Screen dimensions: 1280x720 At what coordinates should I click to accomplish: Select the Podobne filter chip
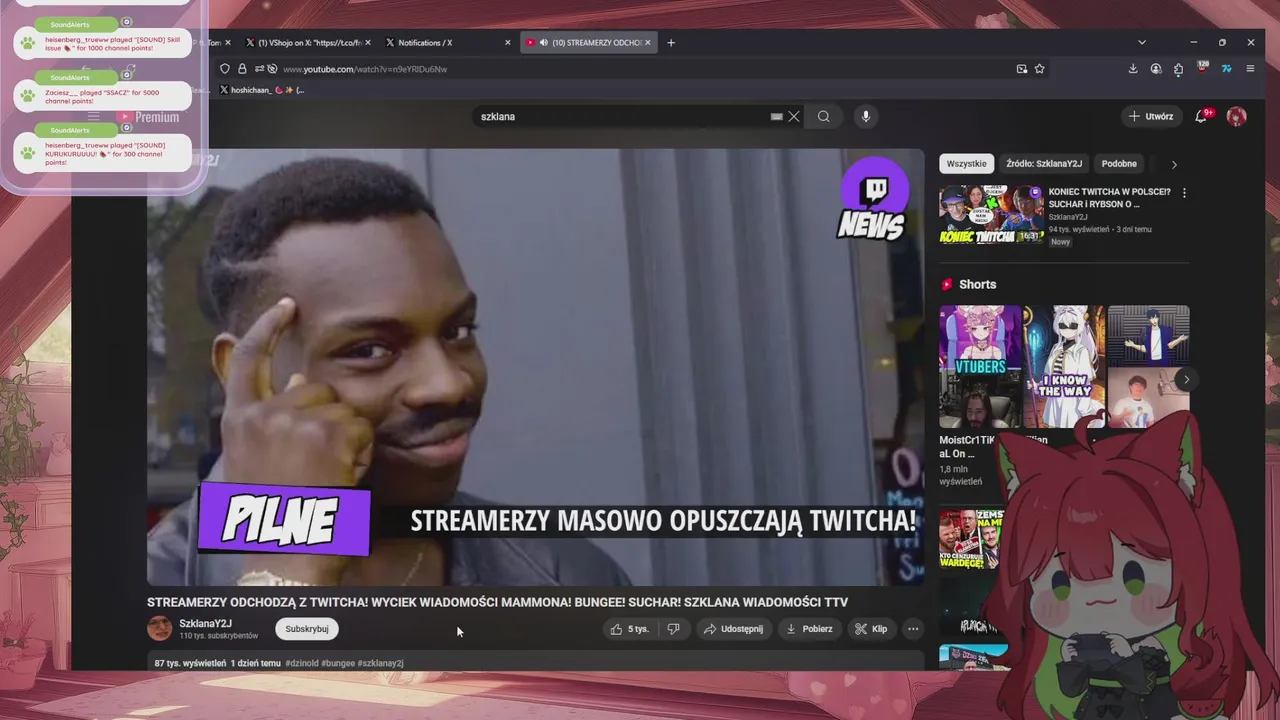point(1119,164)
